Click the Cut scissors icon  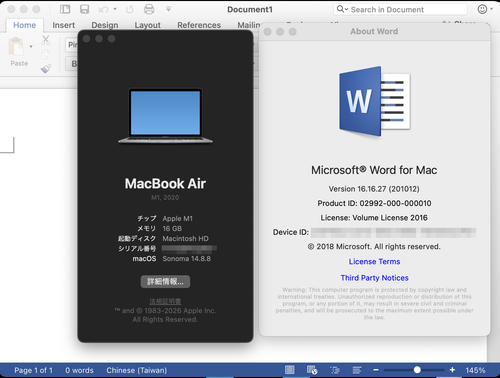[46, 40]
